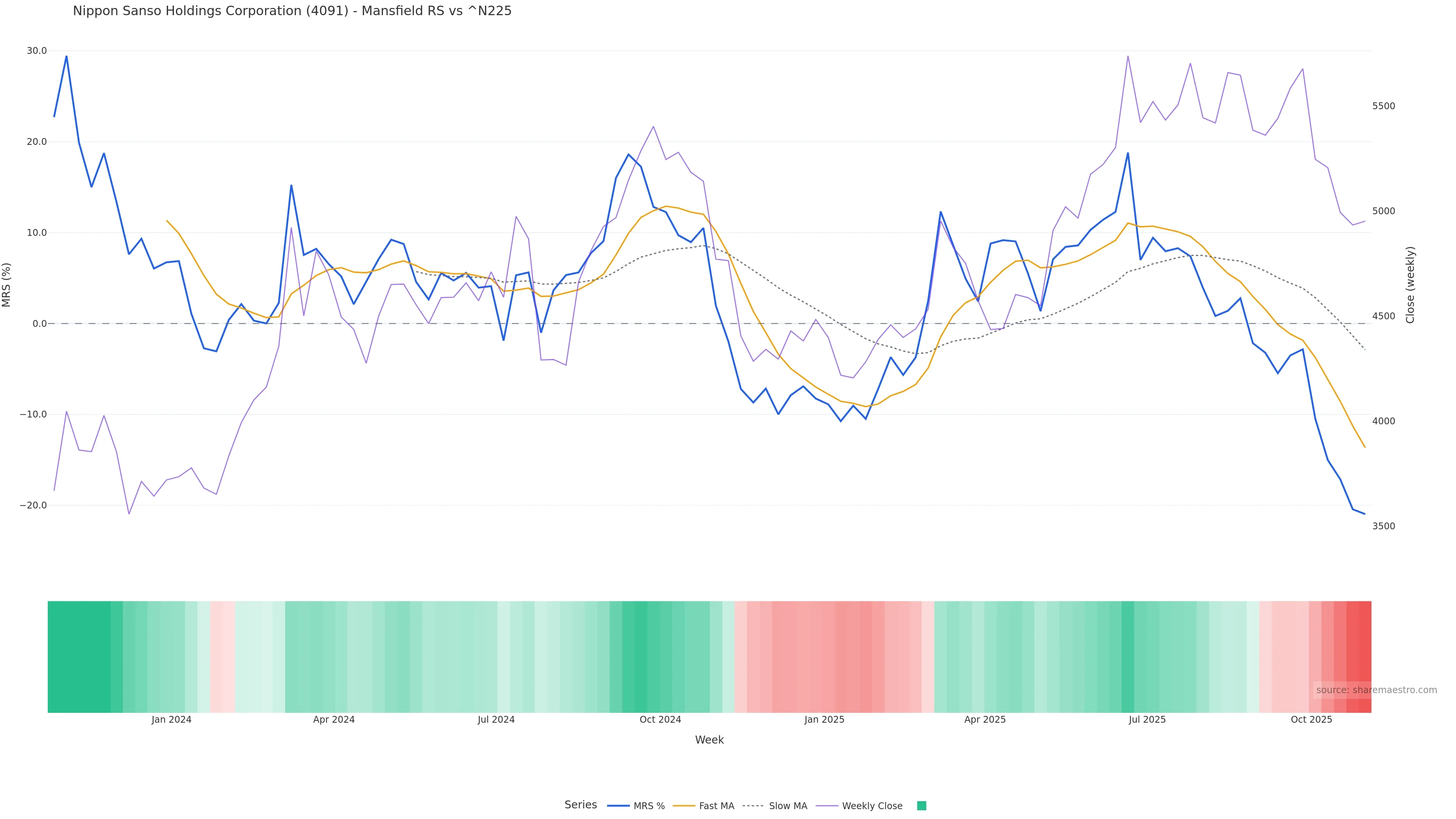Click the dotted Slow MA legend line
Viewport: 1456px width, 819px height.
[753, 806]
